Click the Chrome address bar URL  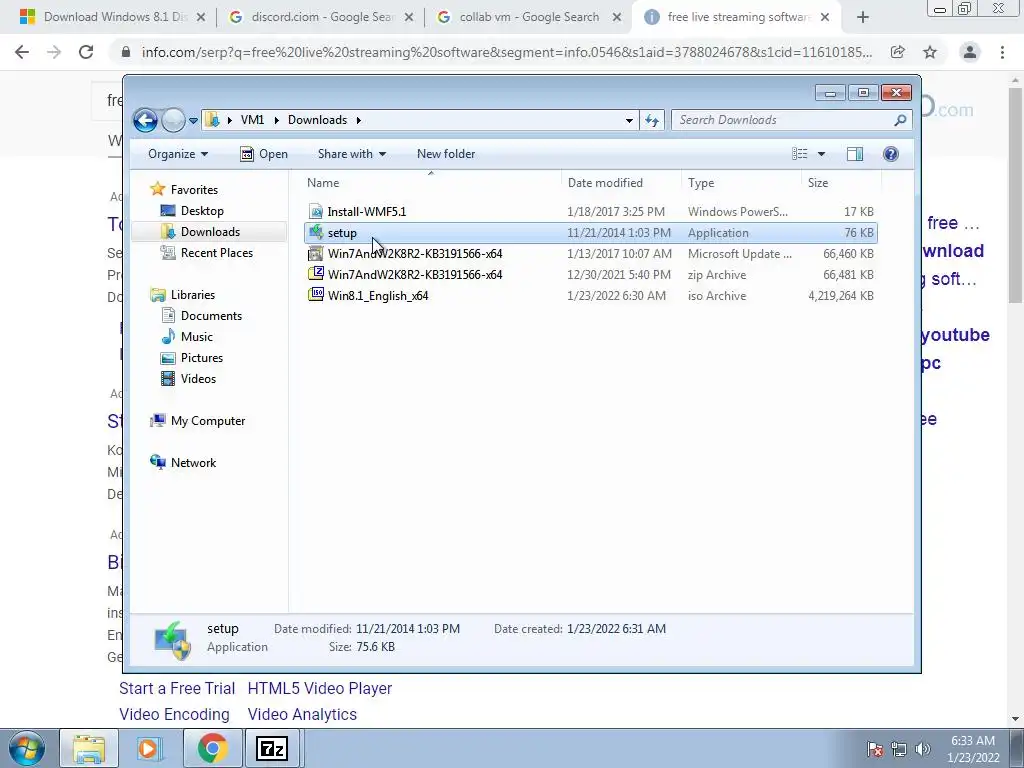507,52
